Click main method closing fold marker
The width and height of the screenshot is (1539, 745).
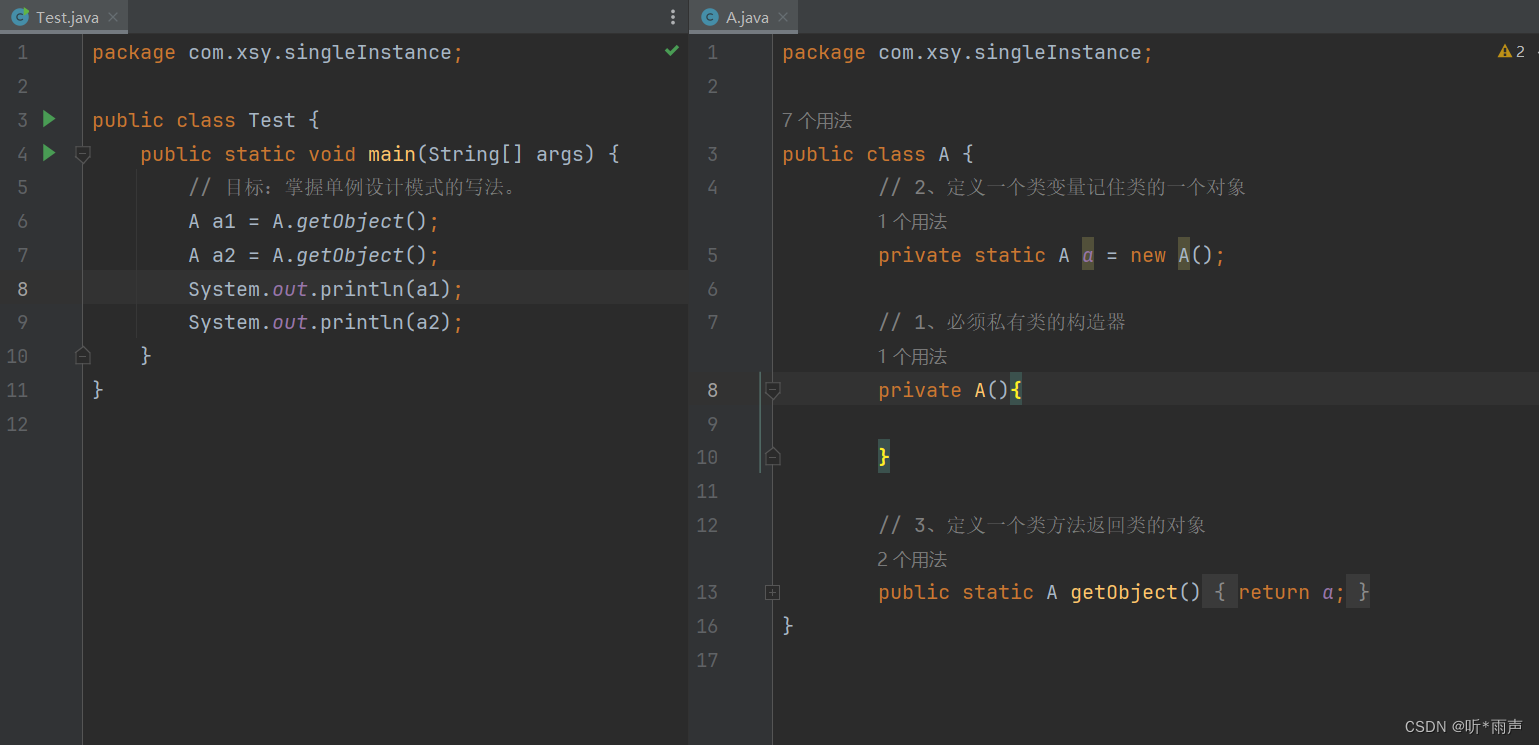pos(83,356)
